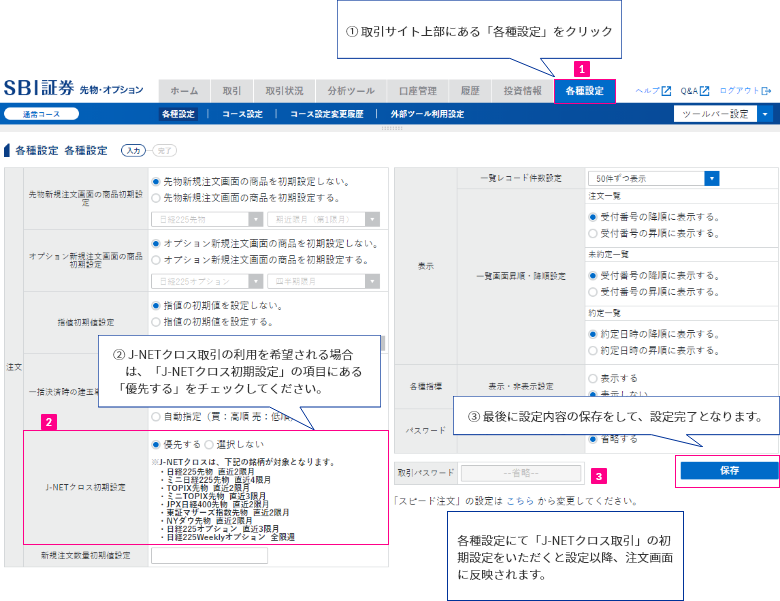The width and height of the screenshot is (780, 601).
Task: Click the panel resize grip below submenu
Action: pyautogui.click(x=391, y=128)
